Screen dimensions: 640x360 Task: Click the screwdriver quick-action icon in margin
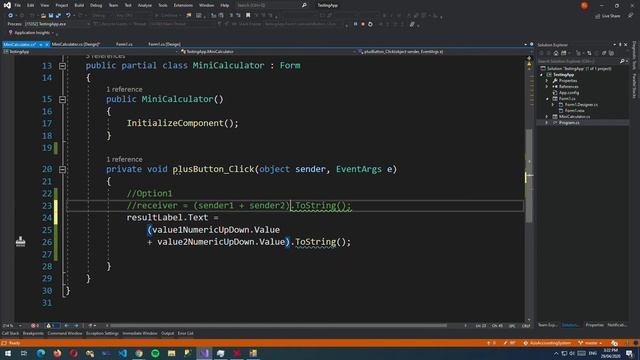point(20,242)
